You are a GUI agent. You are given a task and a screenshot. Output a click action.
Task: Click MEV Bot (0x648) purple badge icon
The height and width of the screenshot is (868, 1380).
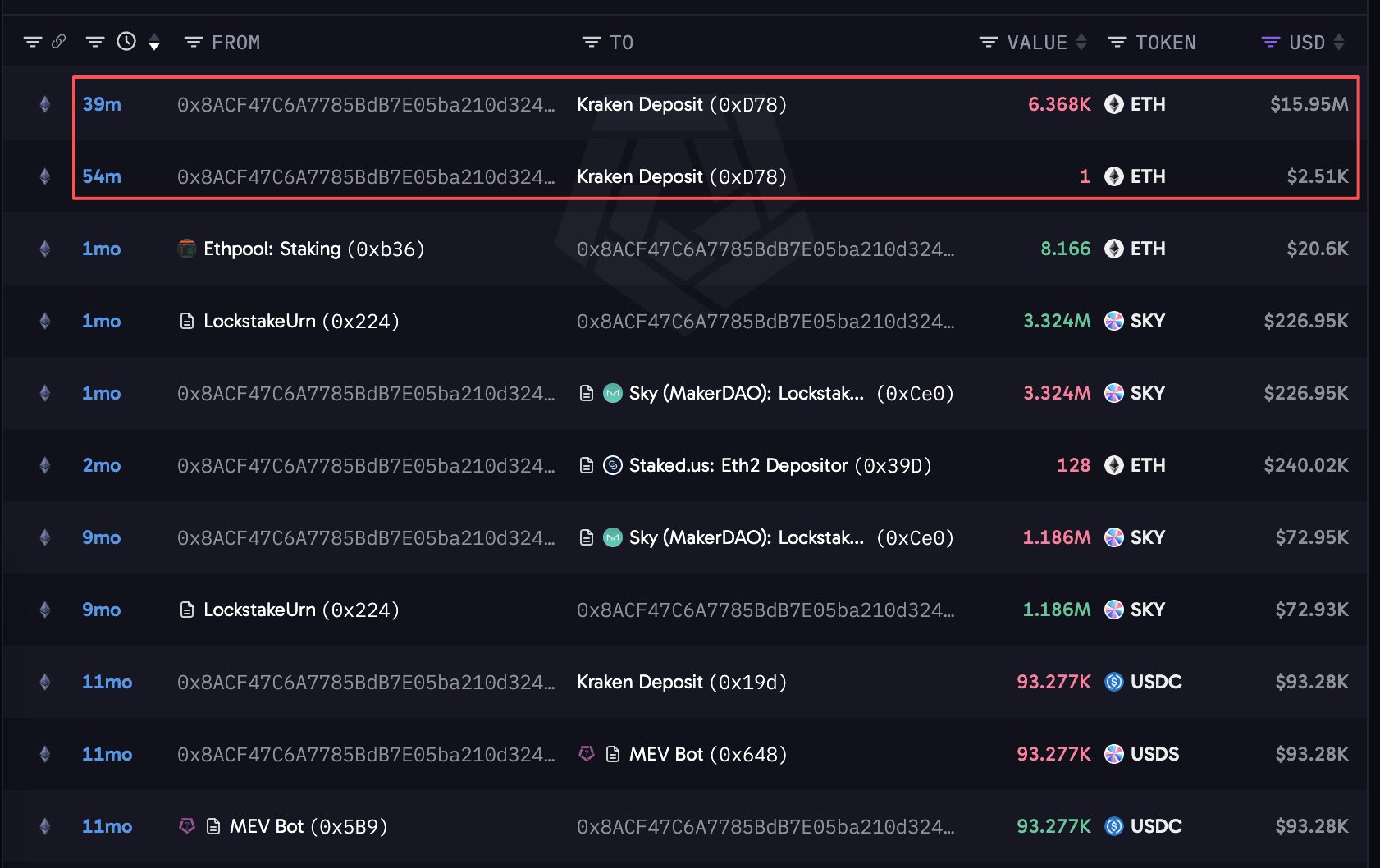(586, 753)
